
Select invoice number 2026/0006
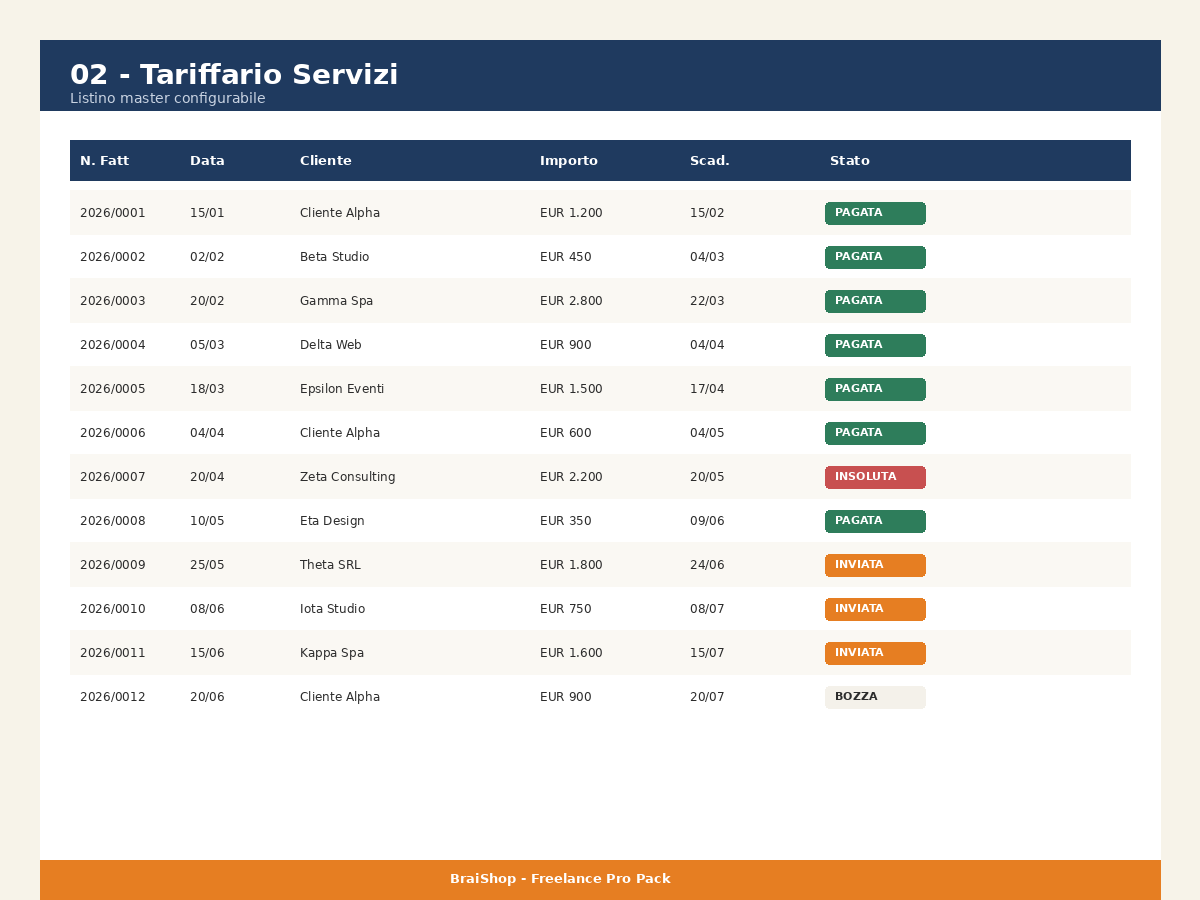(x=113, y=433)
